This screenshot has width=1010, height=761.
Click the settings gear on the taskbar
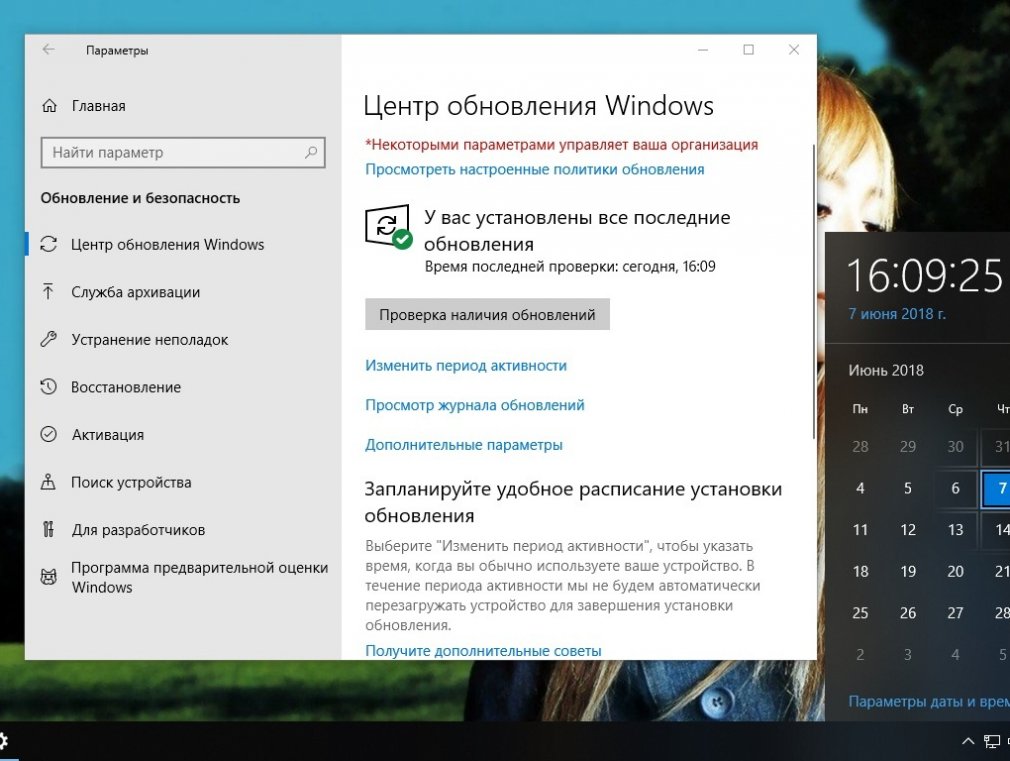(4, 741)
